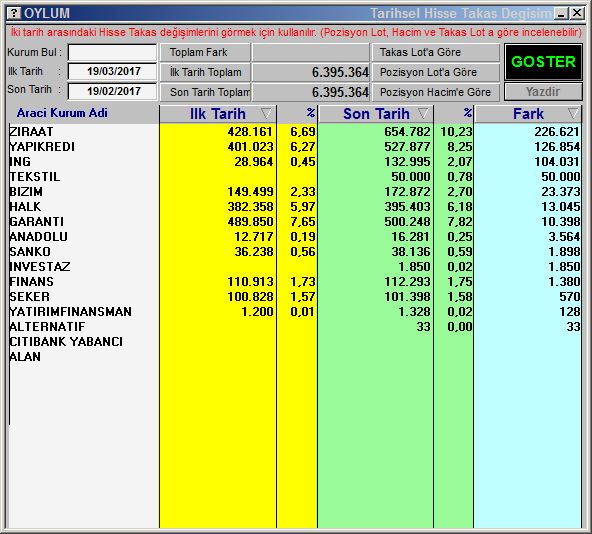592x534 pixels.
Task: Click the Araci Kurum Adi column header
Action: click(x=62, y=113)
